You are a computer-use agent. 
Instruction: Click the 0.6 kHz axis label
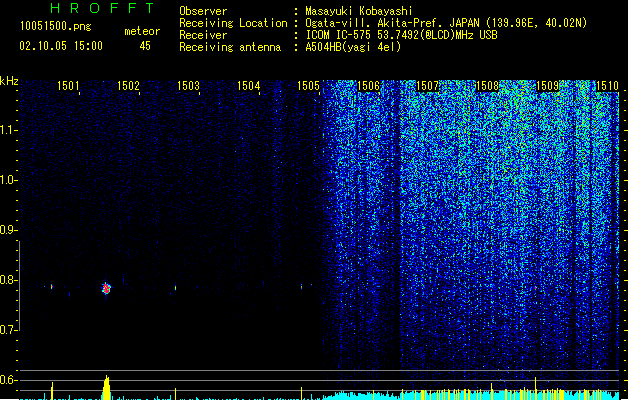(8, 380)
